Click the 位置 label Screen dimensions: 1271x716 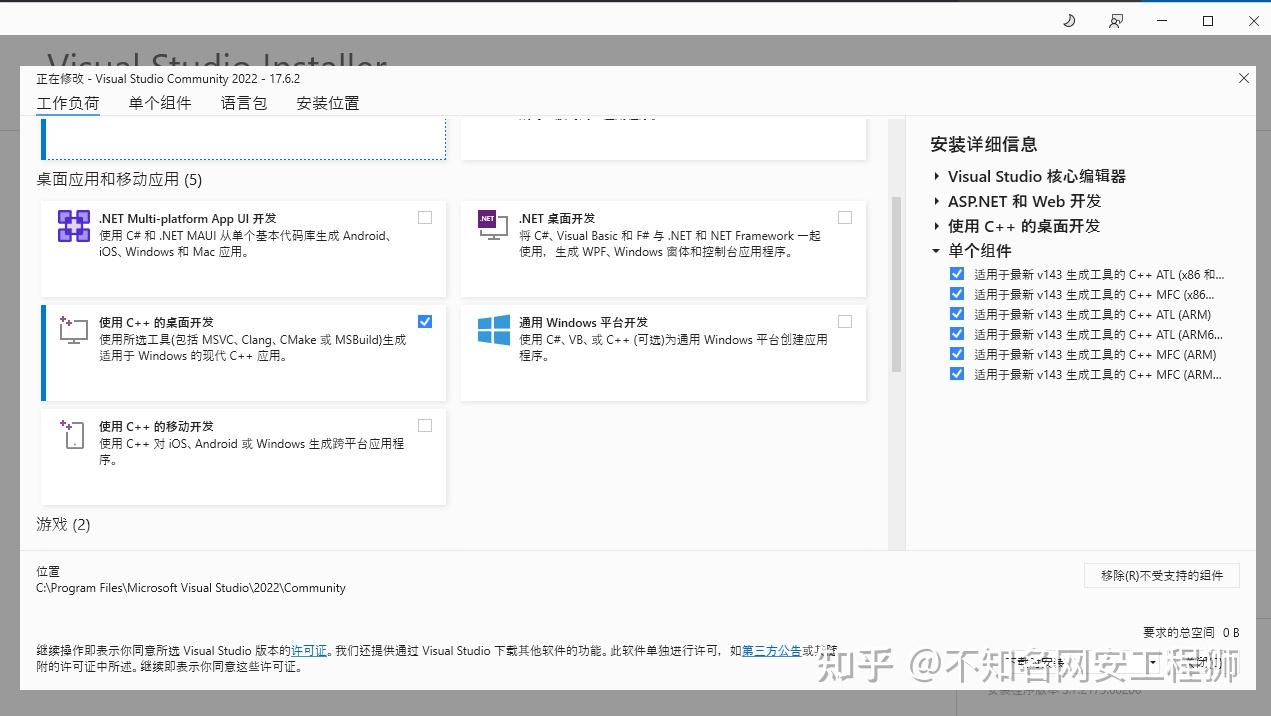point(48,572)
